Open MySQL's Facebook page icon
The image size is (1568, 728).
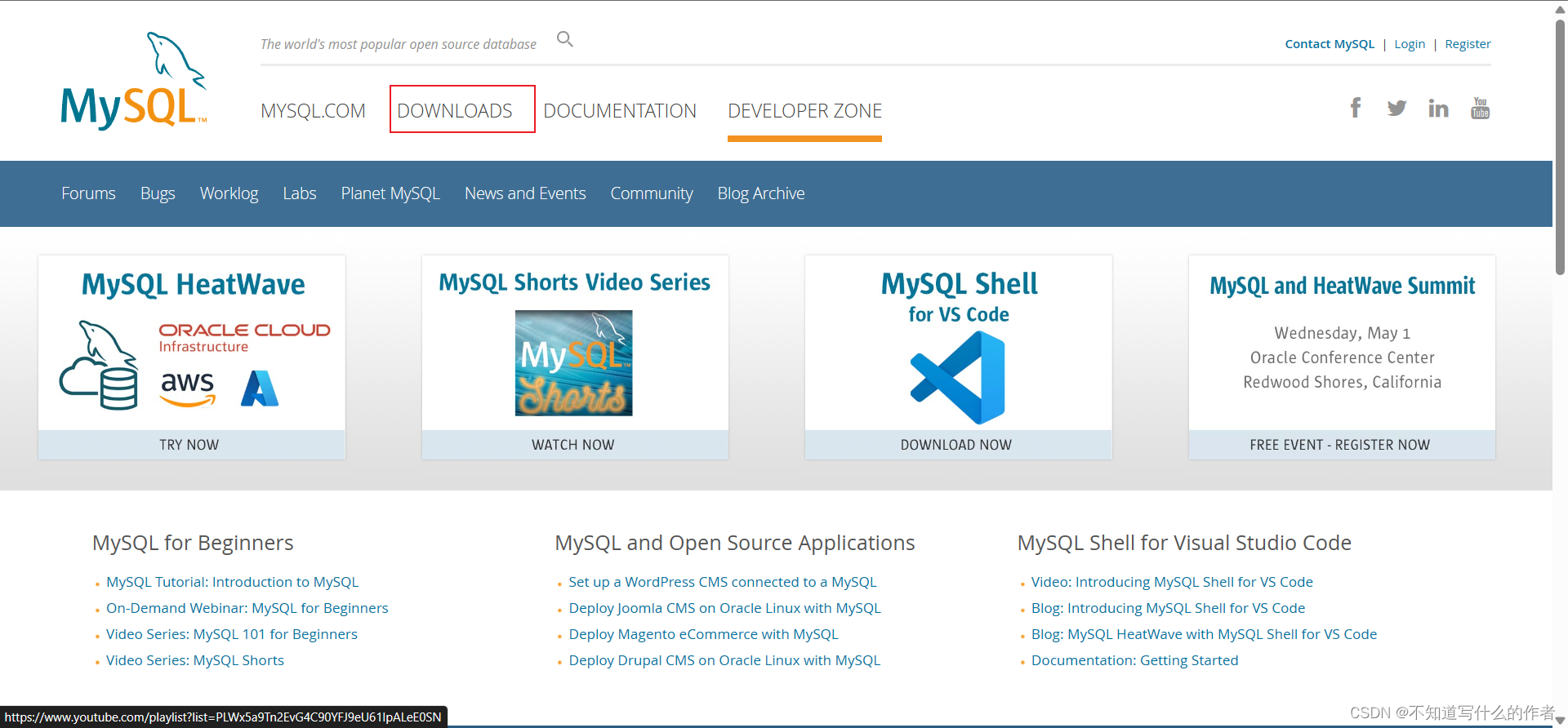pos(1356,108)
